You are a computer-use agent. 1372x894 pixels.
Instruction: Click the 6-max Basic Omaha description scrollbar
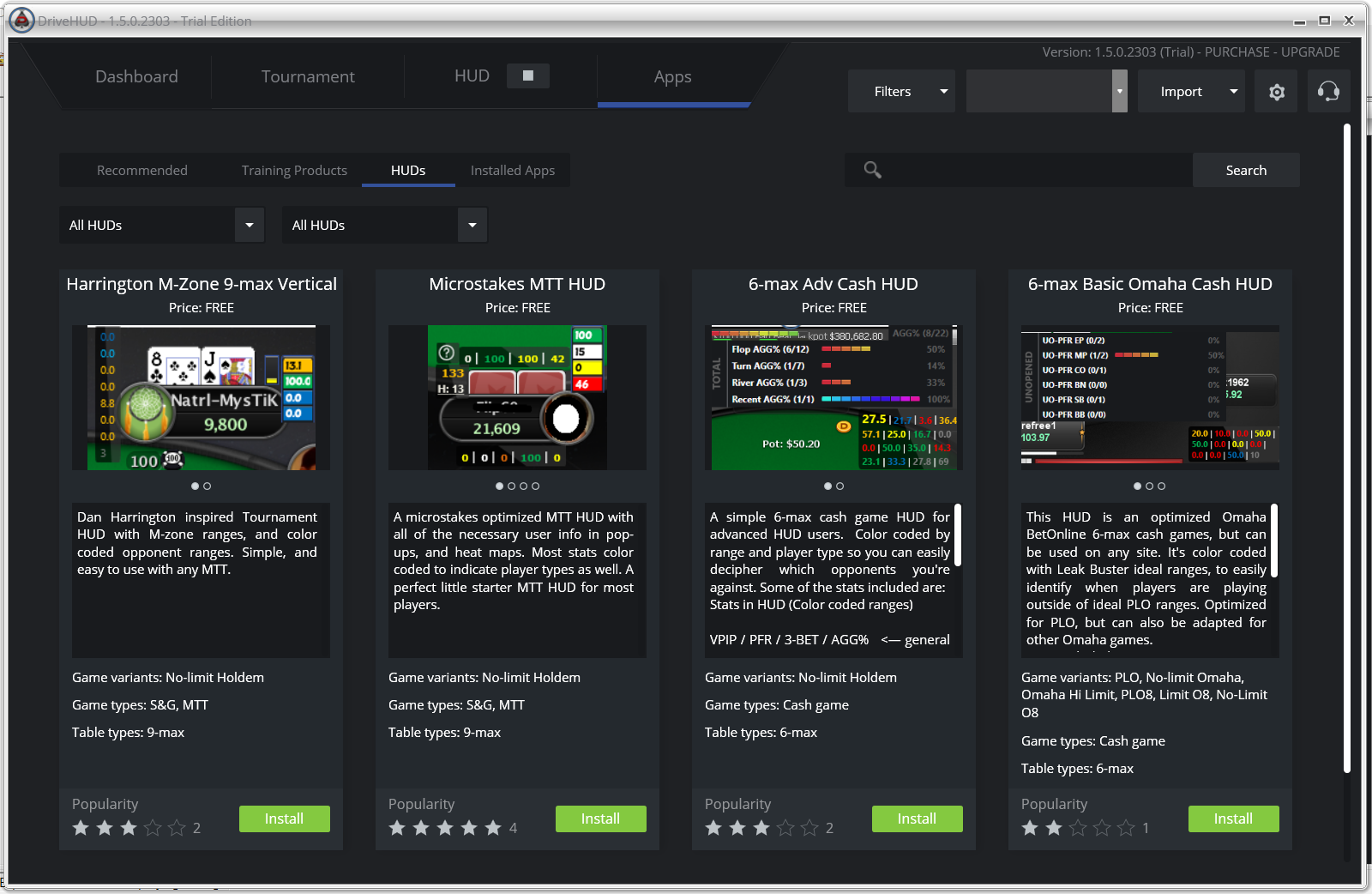(x=1274, y=541)
